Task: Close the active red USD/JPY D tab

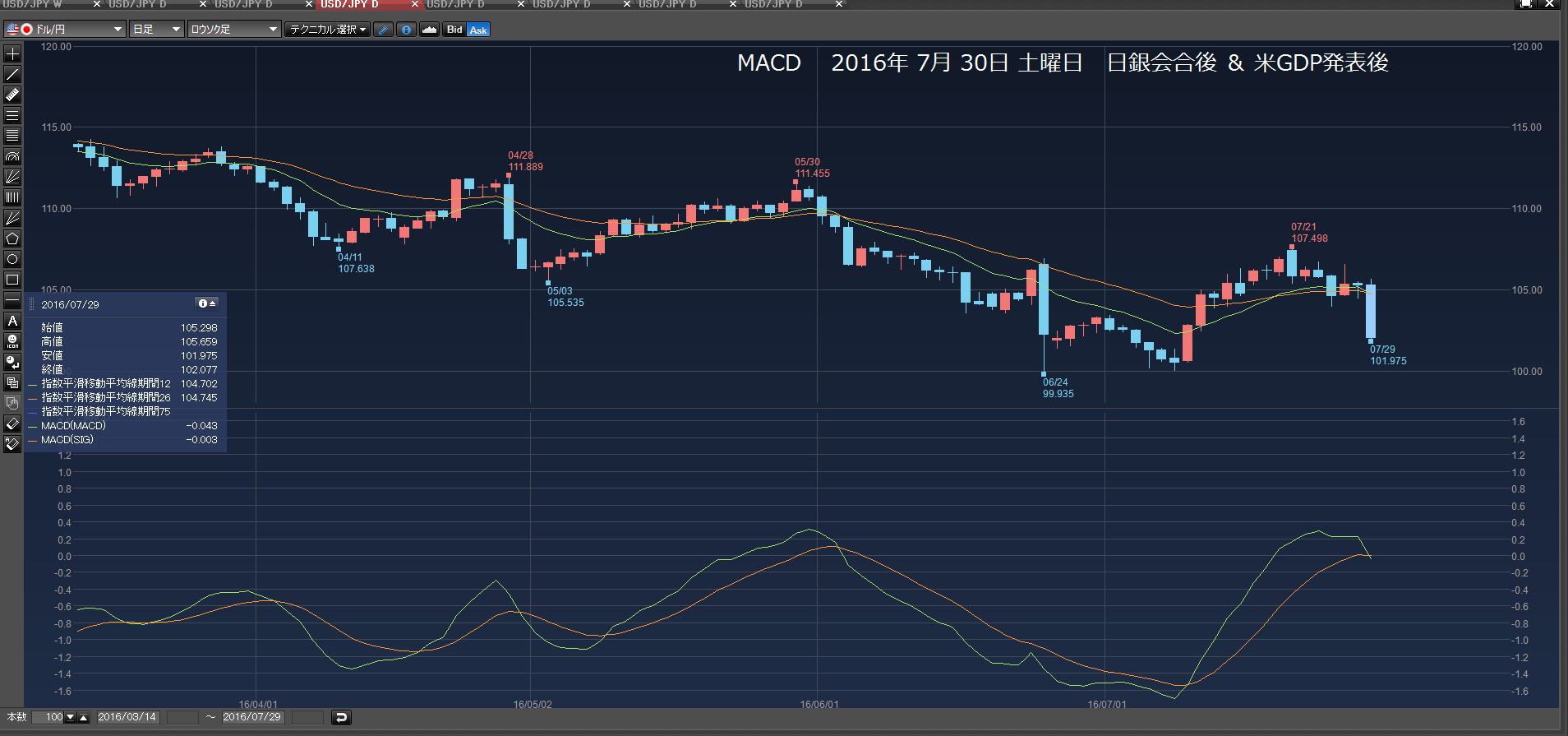Action: [x=415, y=4]
